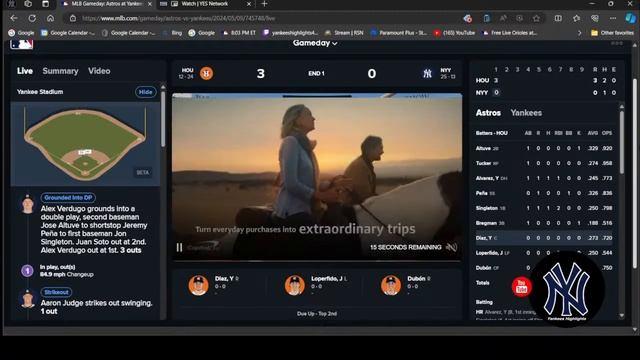The image size is (640, 360).
Task: Switch to the Video tab
Action: [x=99, y=71]
